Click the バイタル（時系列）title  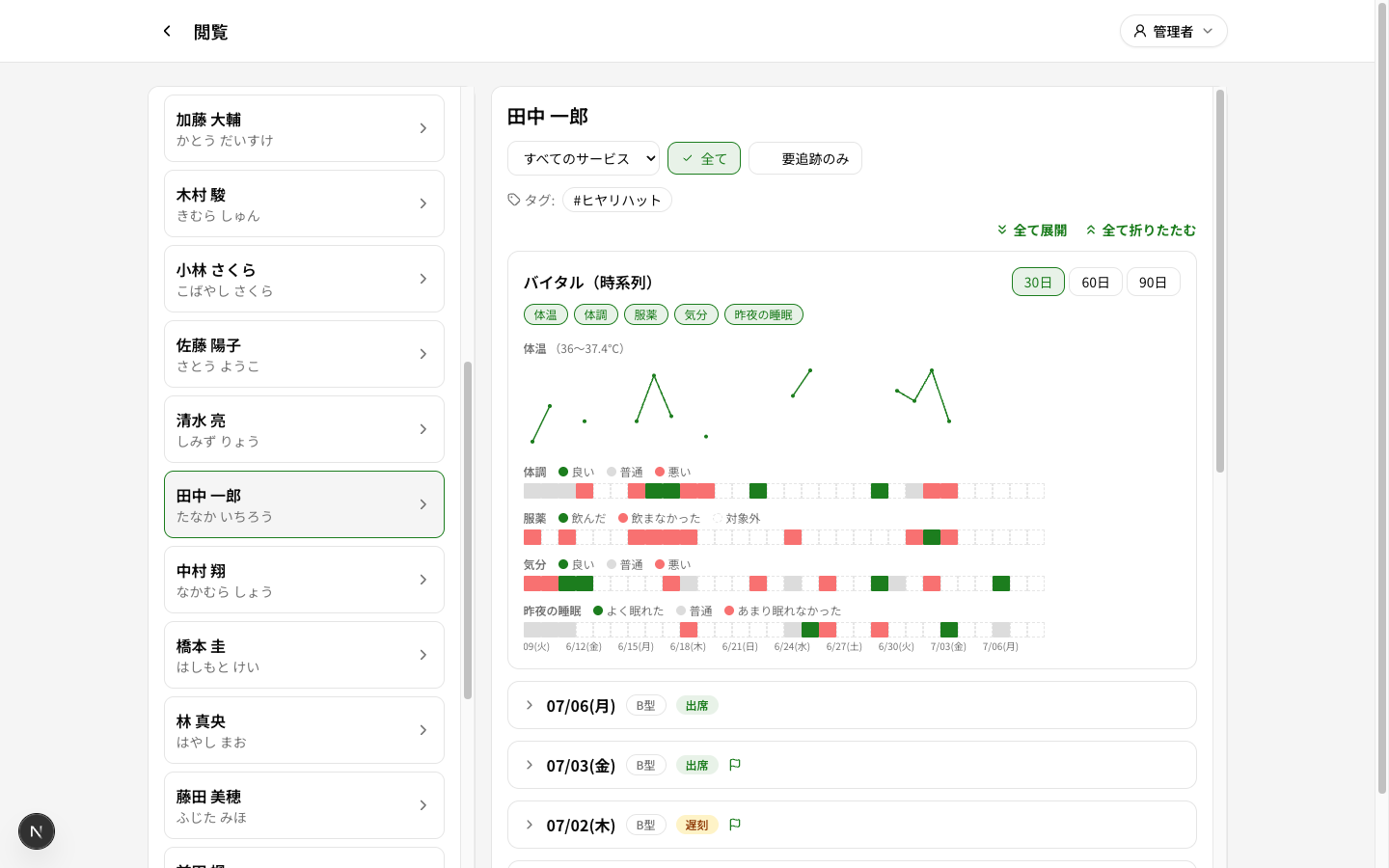(591, 282)
